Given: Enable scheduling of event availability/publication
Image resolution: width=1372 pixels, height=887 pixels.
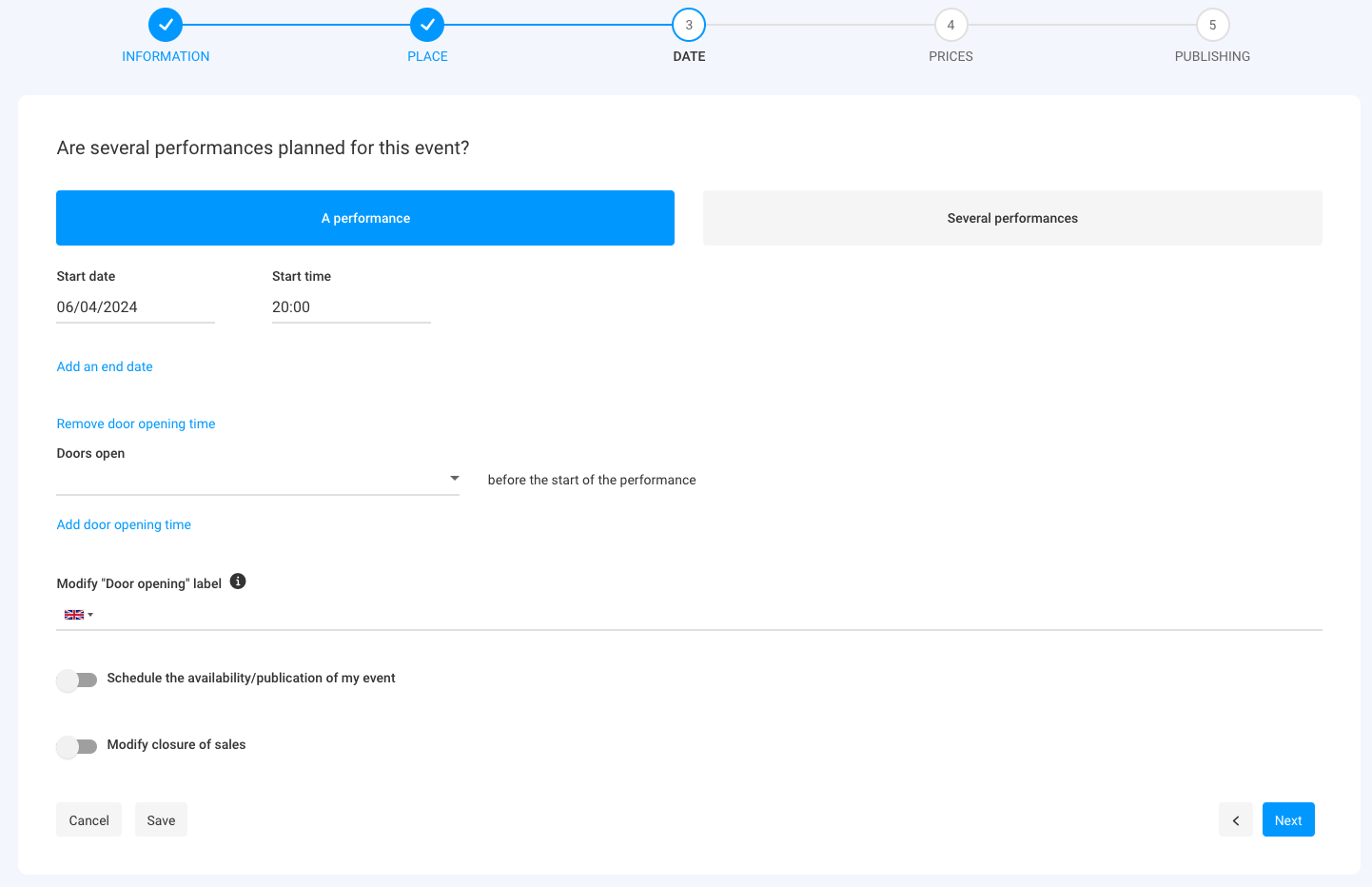Looking at the screenshot, I should pyautogui.click(x=77, y=680).
